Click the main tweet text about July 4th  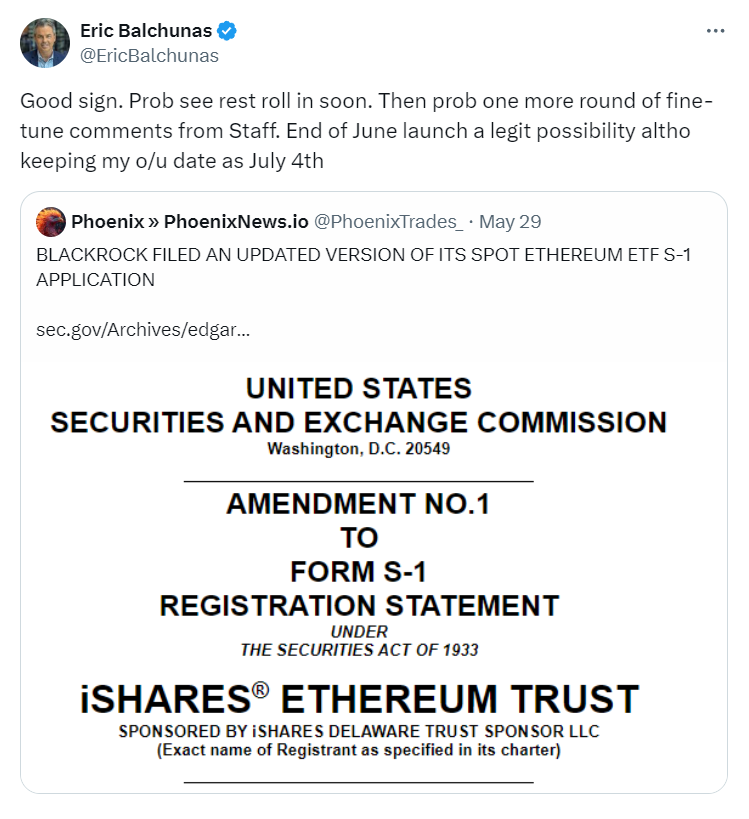(366, 131)
